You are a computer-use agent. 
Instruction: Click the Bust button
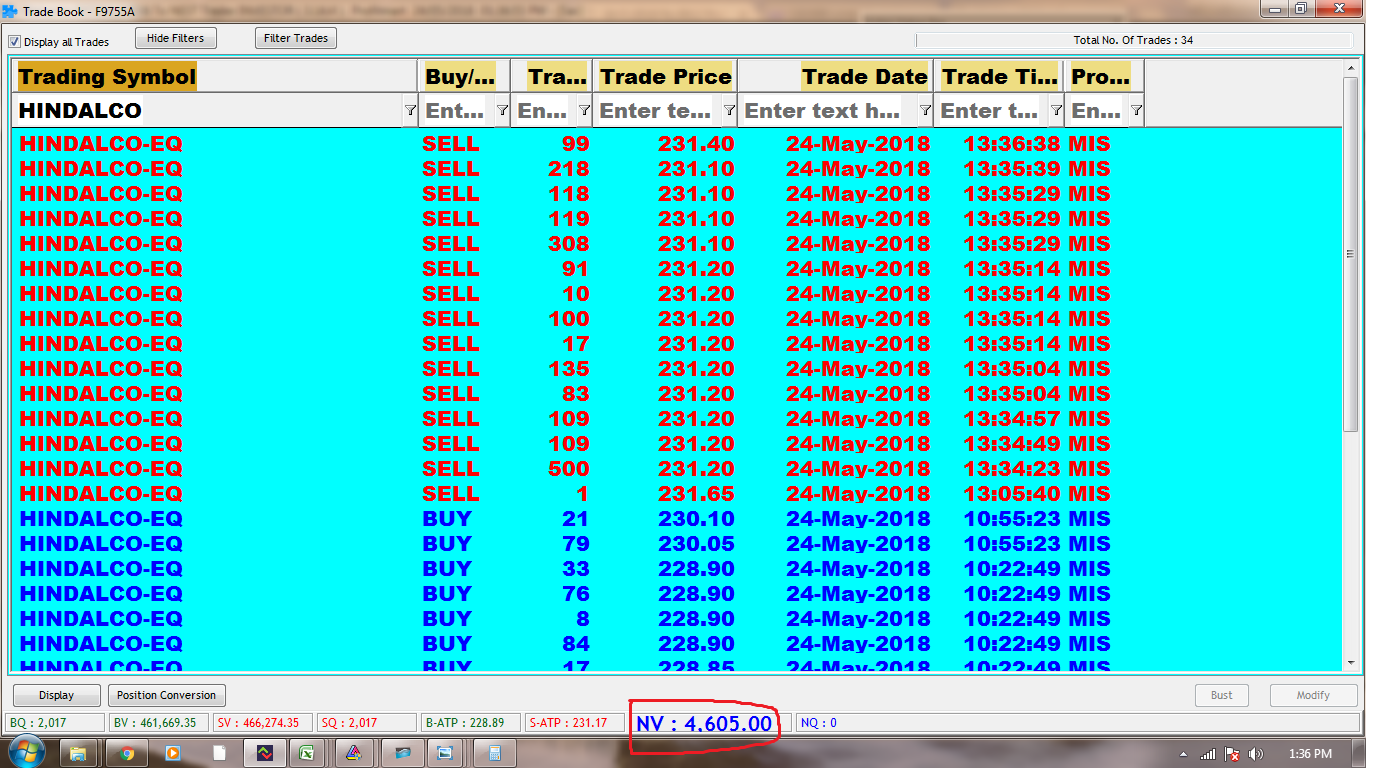tap(1222, 695)
